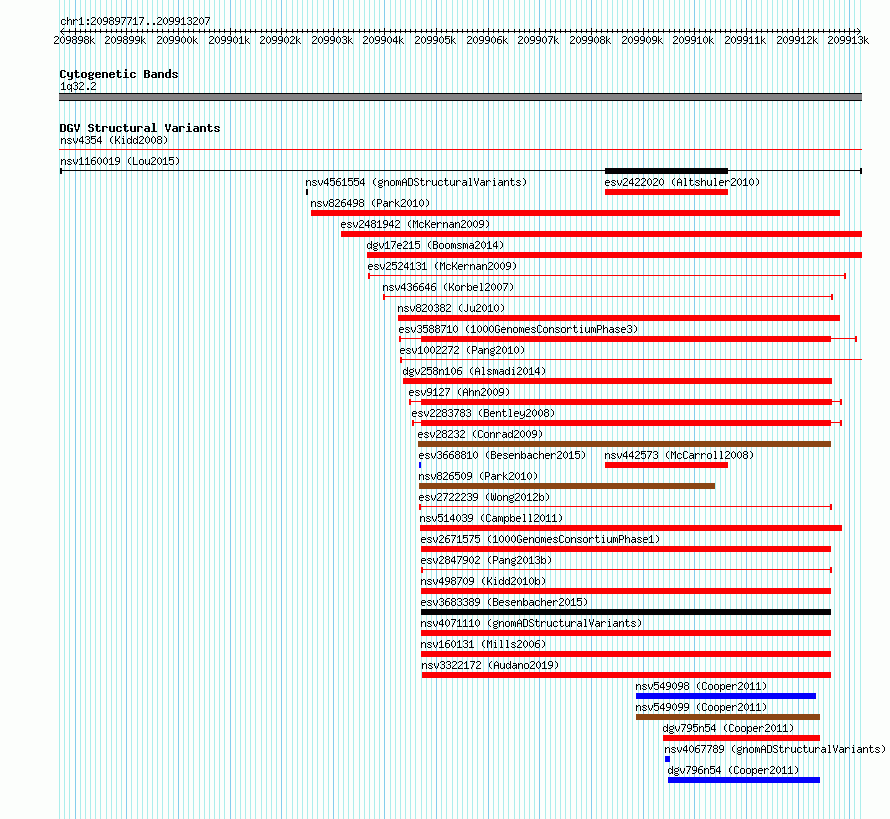Click esv2671575 (1000GenomesConsortiumPhase1) label
The height and width of the screenshot is (819, 890).
tap(540, 539)
